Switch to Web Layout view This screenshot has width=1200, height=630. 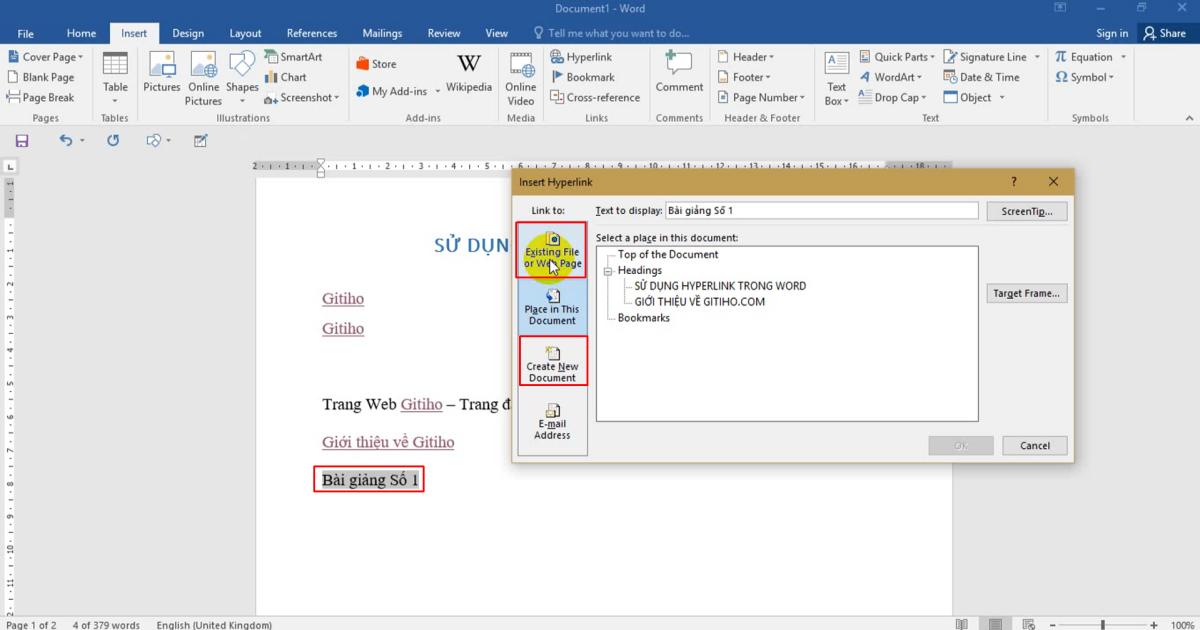pyautogui.click(x=1026, y=623)
